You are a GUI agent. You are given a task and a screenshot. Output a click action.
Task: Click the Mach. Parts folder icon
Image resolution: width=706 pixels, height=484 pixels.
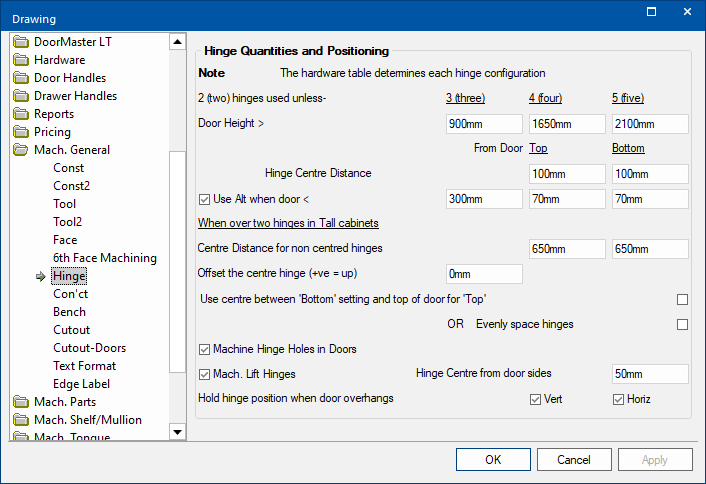click(20, 402)
